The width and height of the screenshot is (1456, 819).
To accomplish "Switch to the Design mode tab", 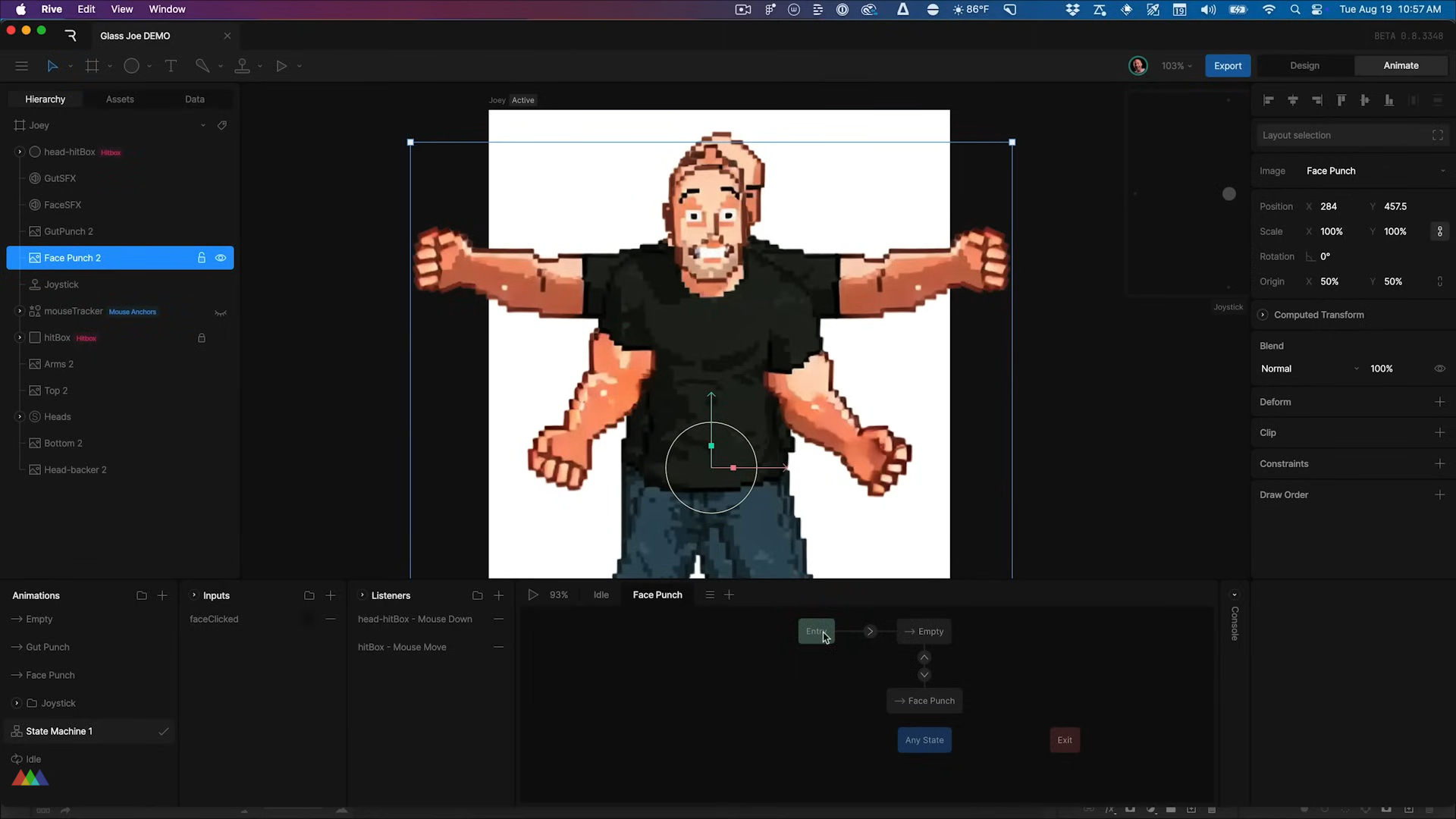I will point(1304,66).
